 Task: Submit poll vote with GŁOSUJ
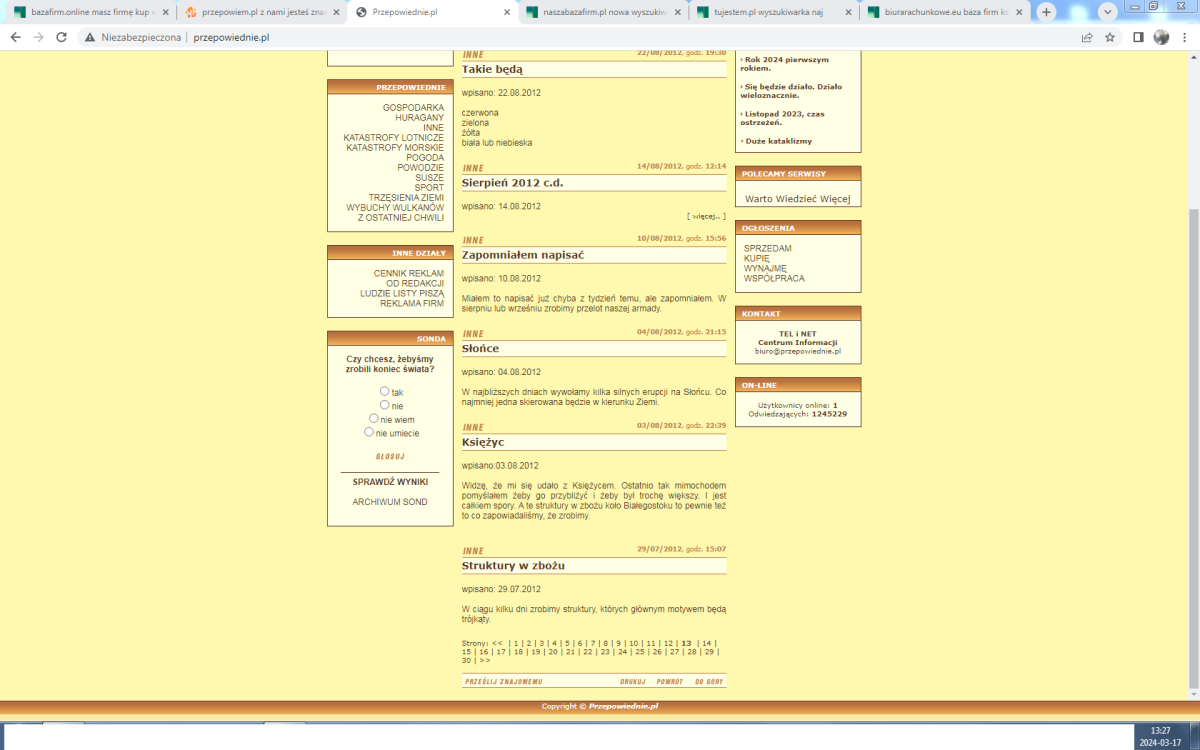coord(390,456)
